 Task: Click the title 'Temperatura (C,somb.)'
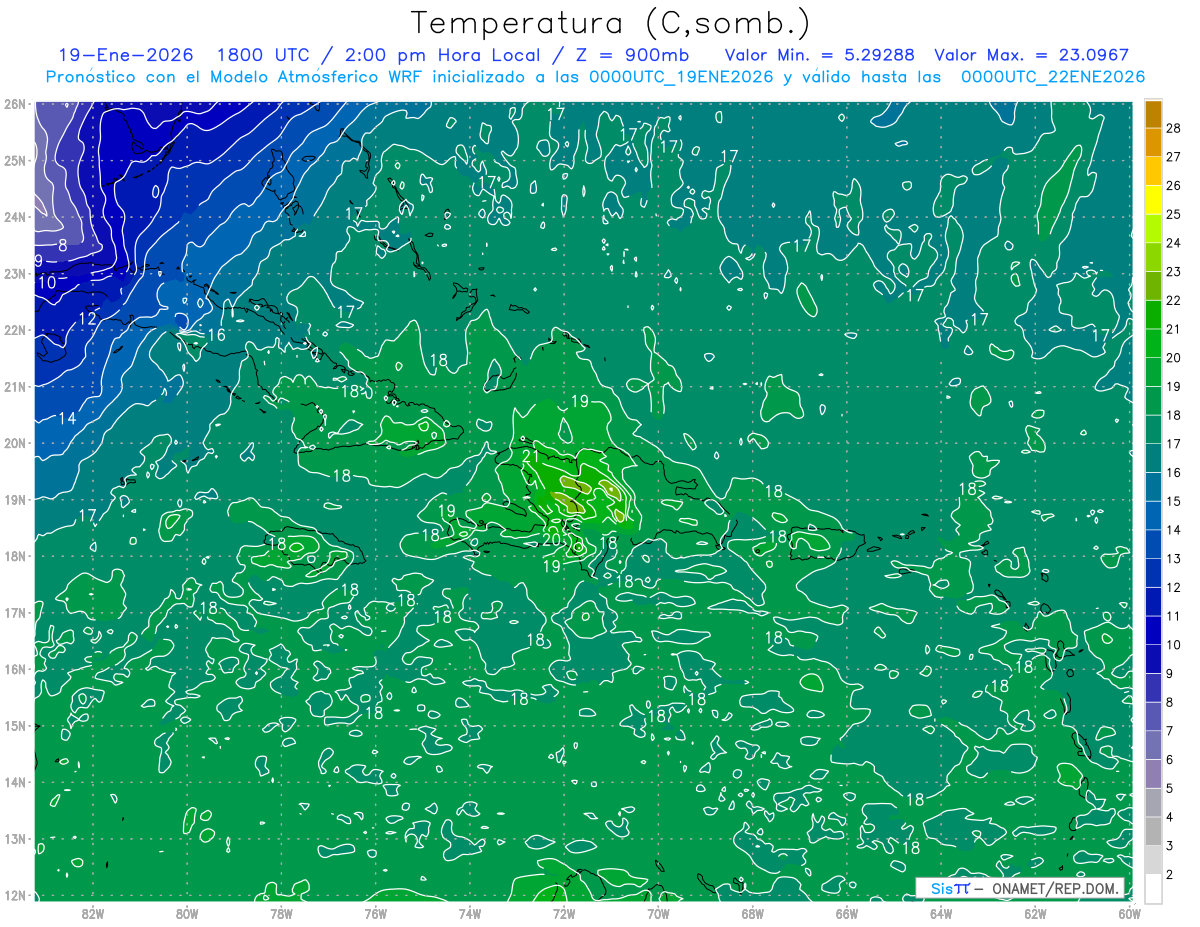[611, 23]
